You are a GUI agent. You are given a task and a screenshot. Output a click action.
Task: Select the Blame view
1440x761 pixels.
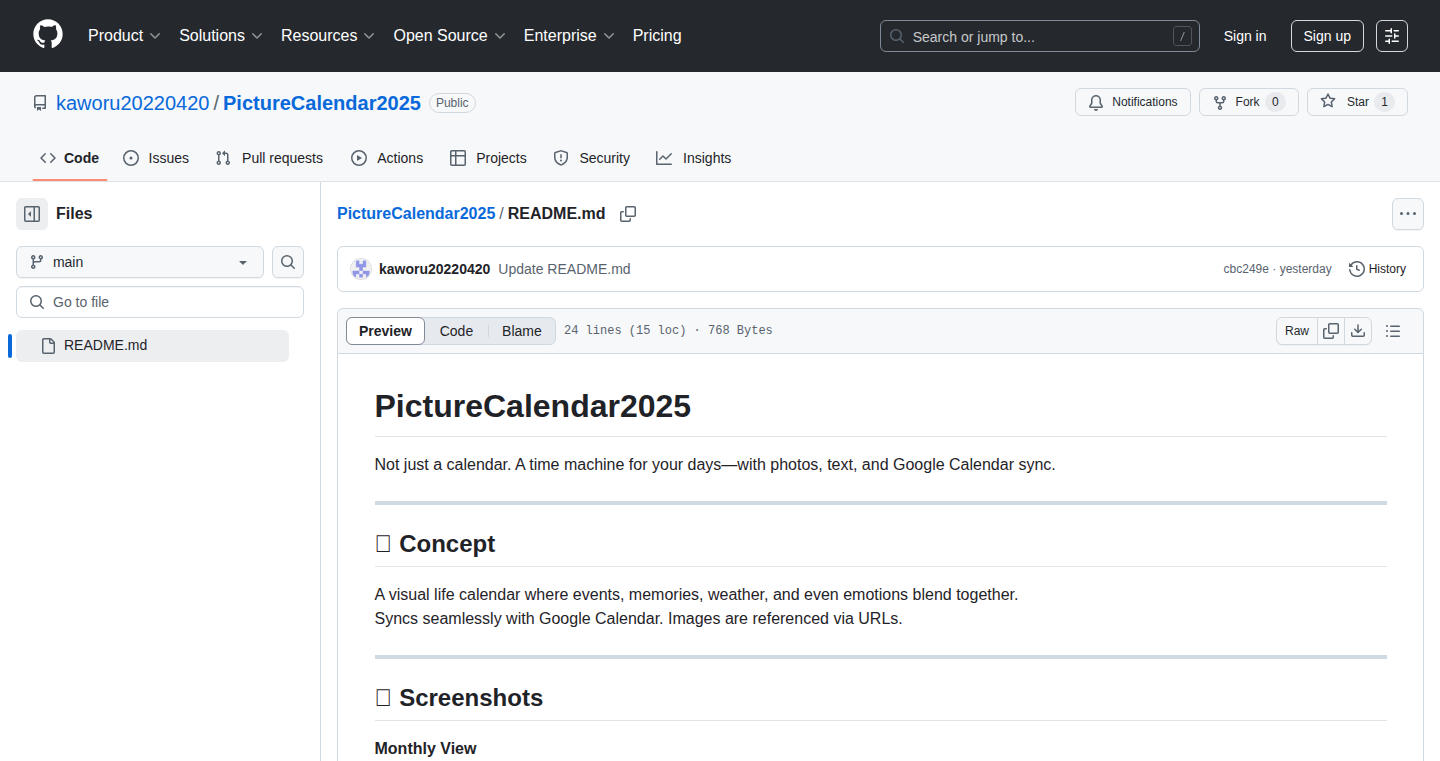(521, 331)
